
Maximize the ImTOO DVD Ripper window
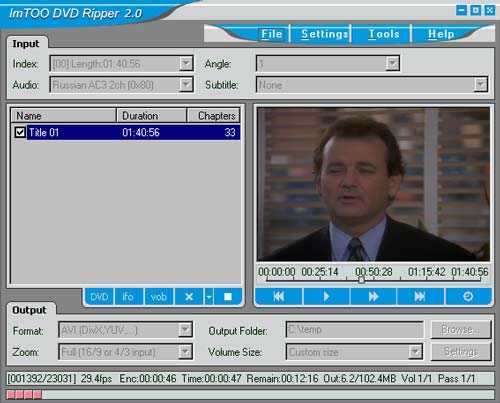click(476, 10)
